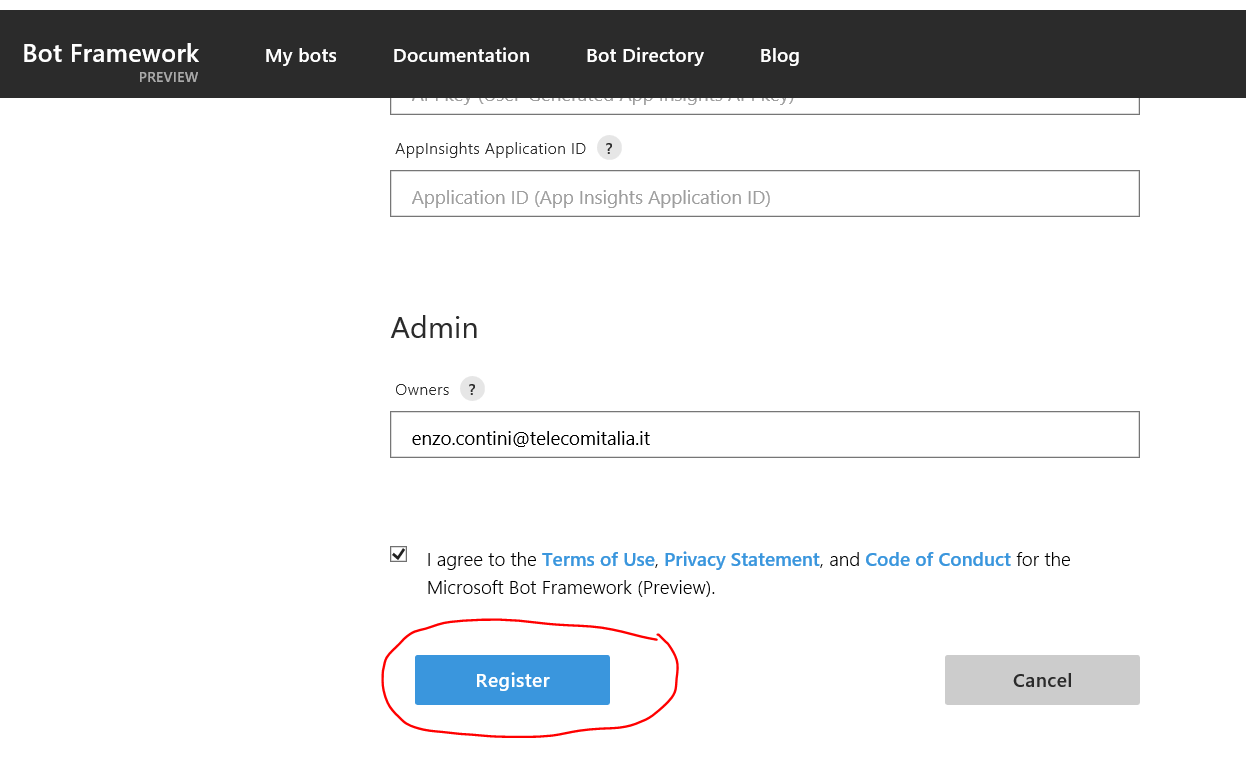1246x775 pixels.
Task: Click the AppInsights Application ID help icon
Action: pos(609,148)
